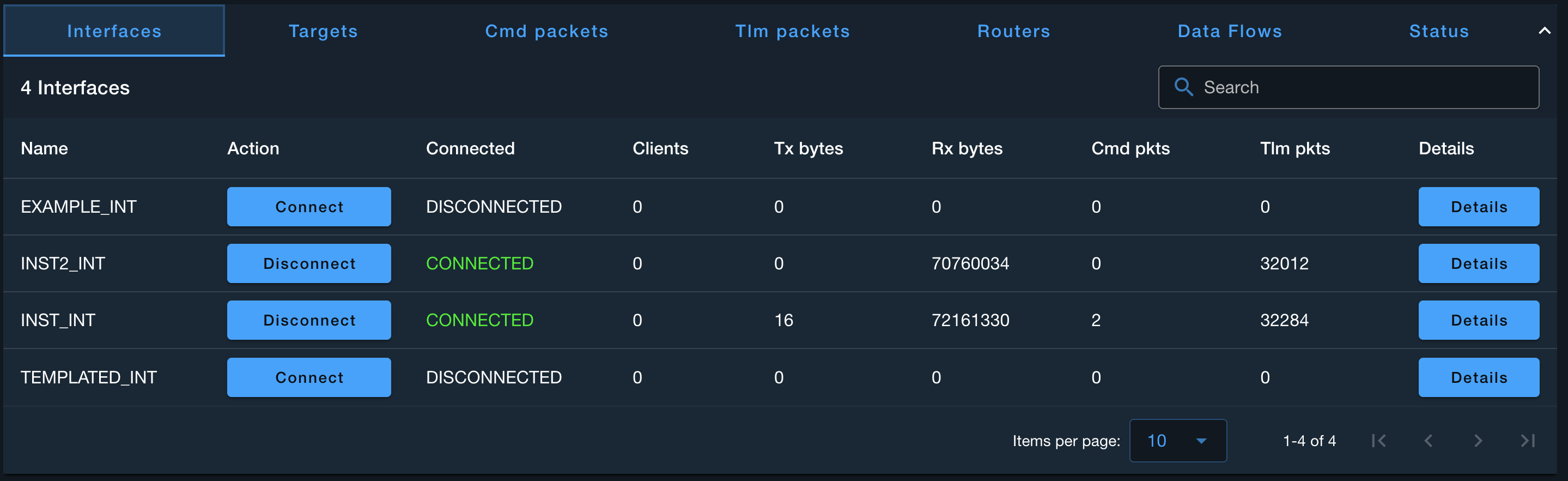The height and width of the screenshot is (481, 1568).
Task: Disconnect the INST2_INT interface
Action: (x=308, y=263)
